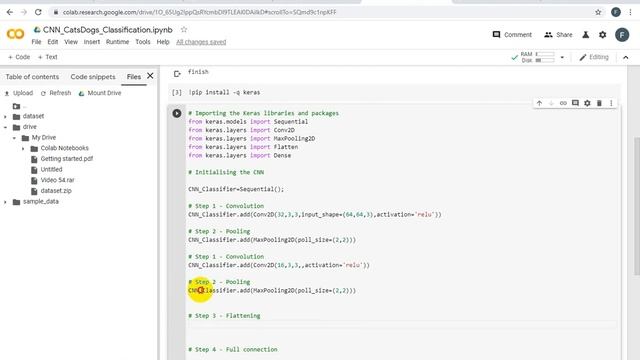Go to parent folder entry

click(x=19, y=107)
